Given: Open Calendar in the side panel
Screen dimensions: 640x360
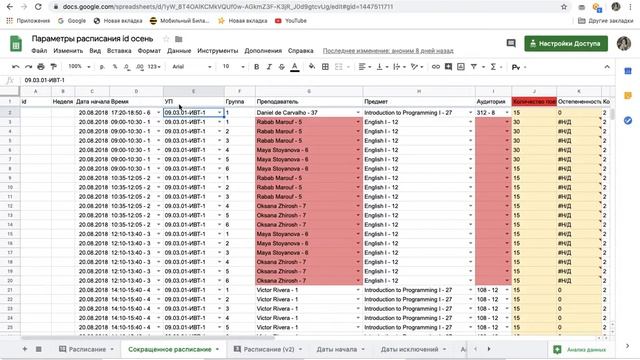Looking at the screenshot, I should coord(628,71).
